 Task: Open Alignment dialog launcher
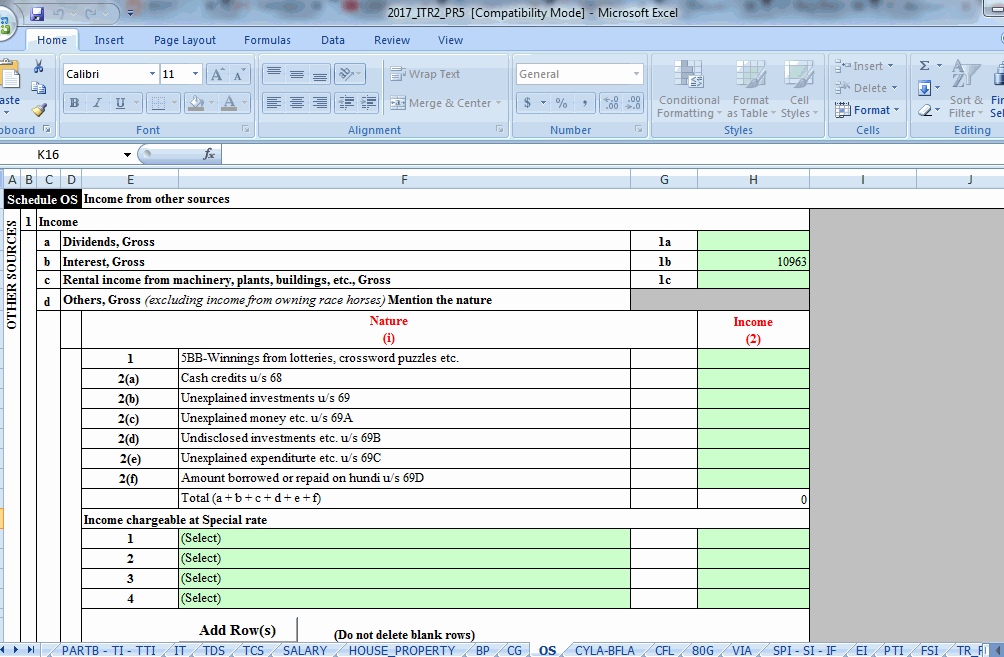click(499, 129)
